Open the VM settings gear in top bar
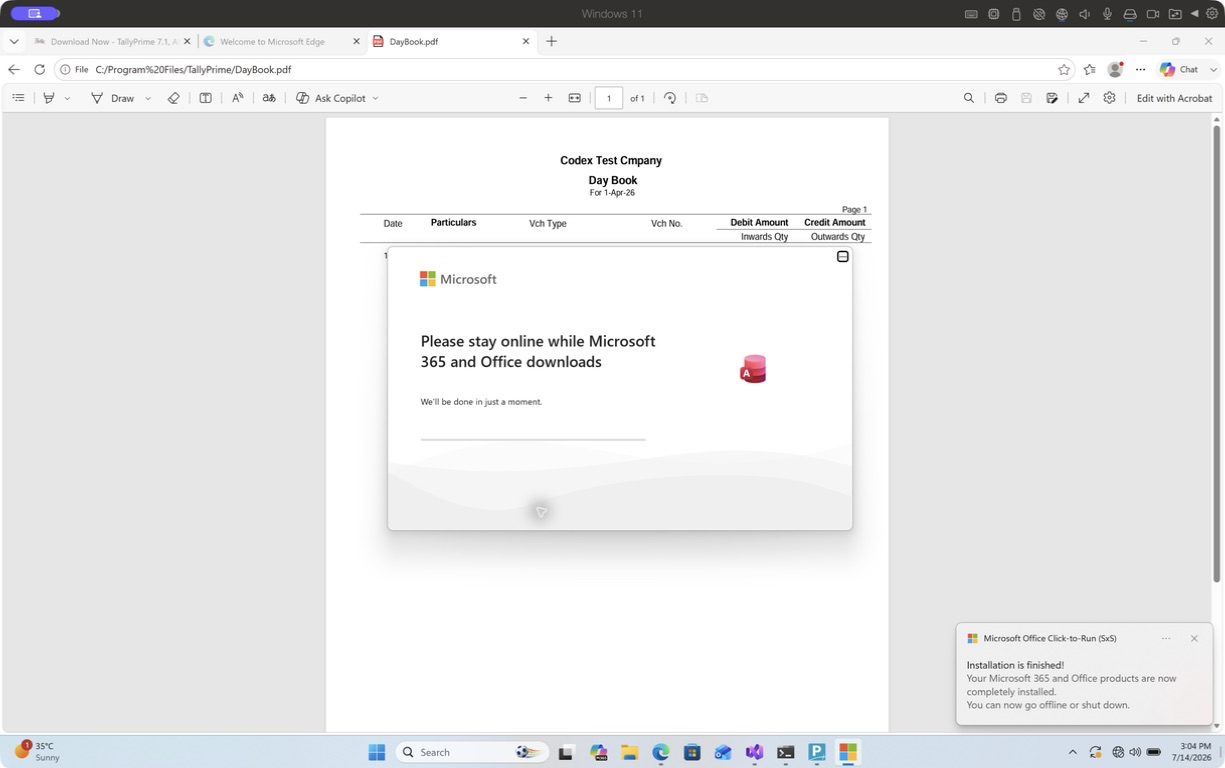The image size is (1225, 768). click(1212, 14)
